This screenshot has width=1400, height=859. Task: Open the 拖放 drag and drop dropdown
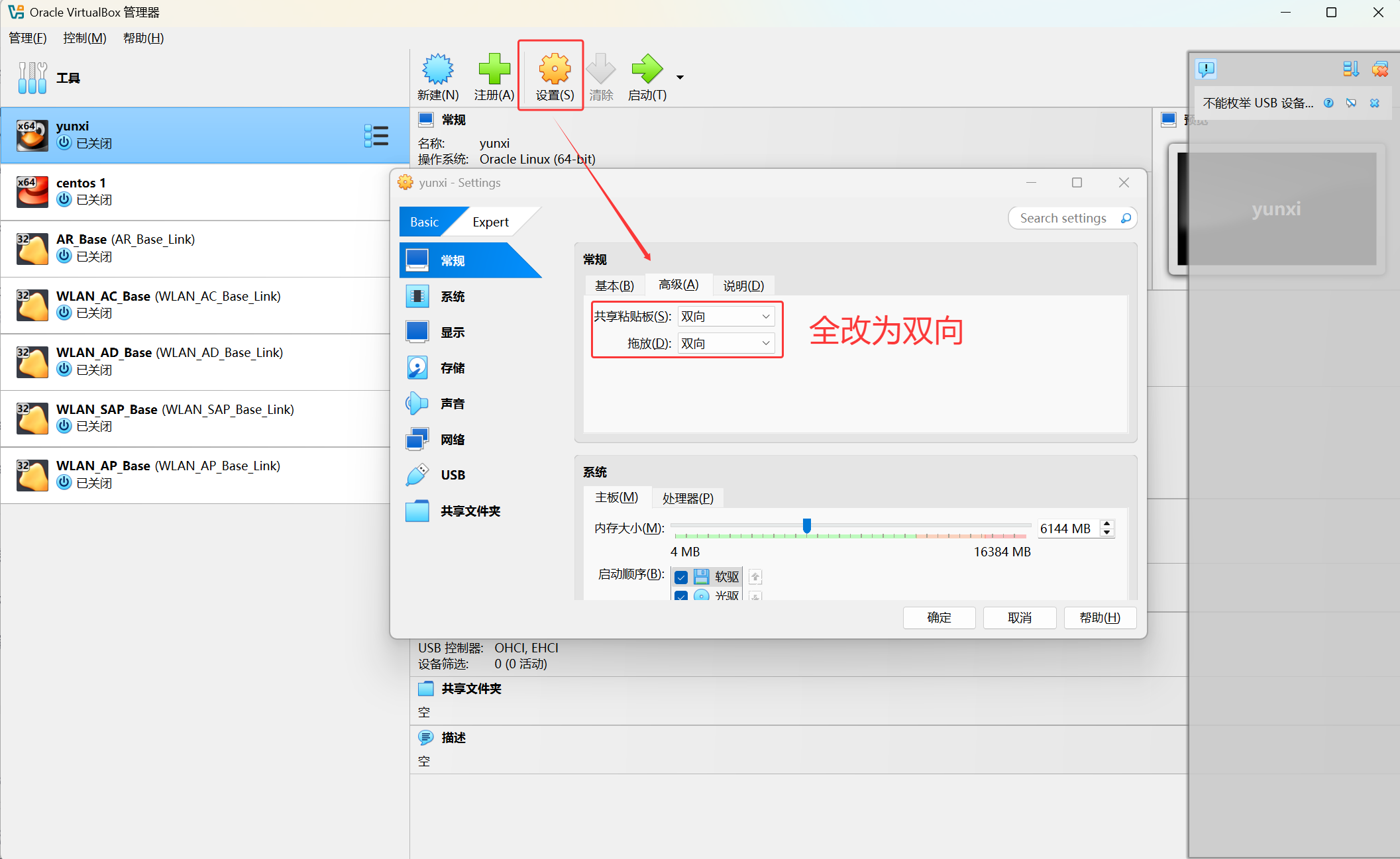(726, 343)
